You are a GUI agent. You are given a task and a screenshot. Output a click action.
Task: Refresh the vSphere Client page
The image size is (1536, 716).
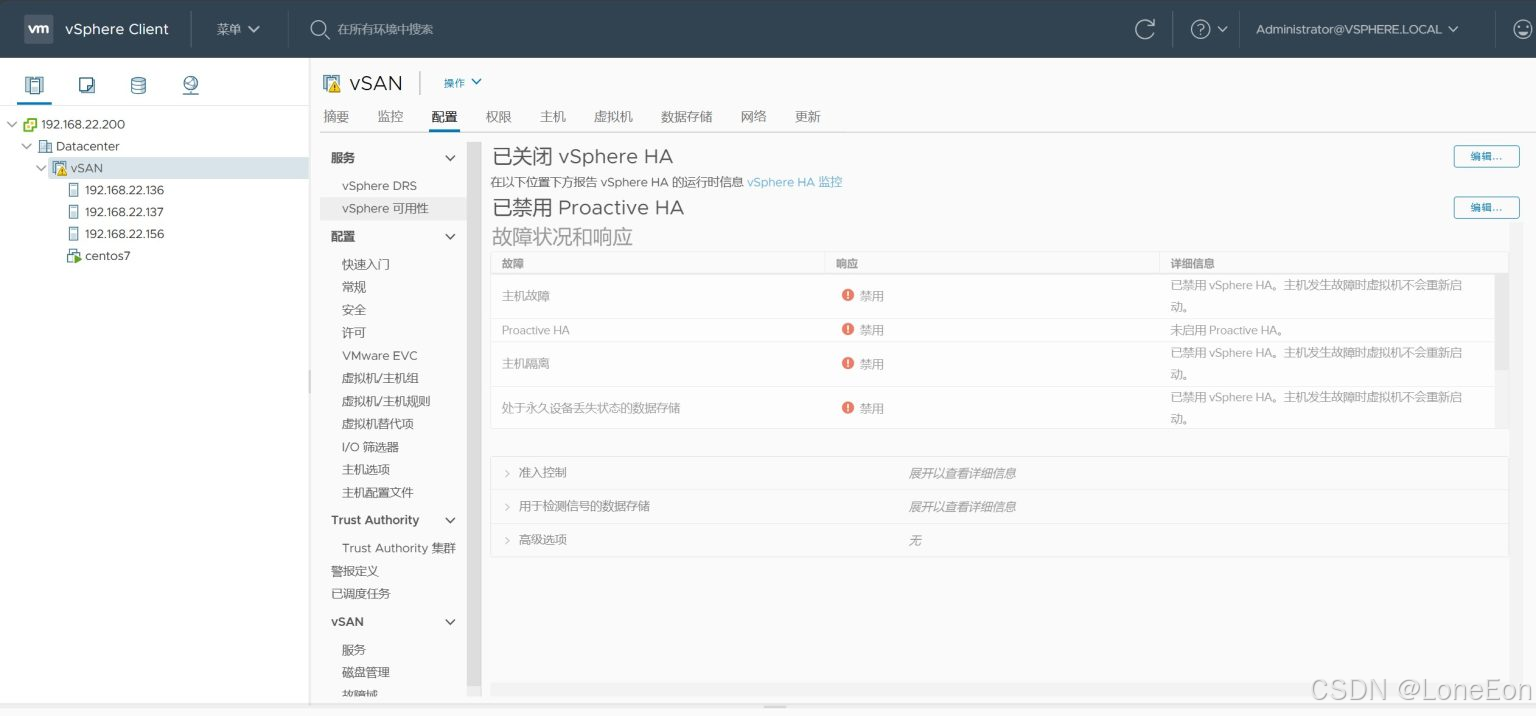pyautogui.click(x=1145, y=29)
